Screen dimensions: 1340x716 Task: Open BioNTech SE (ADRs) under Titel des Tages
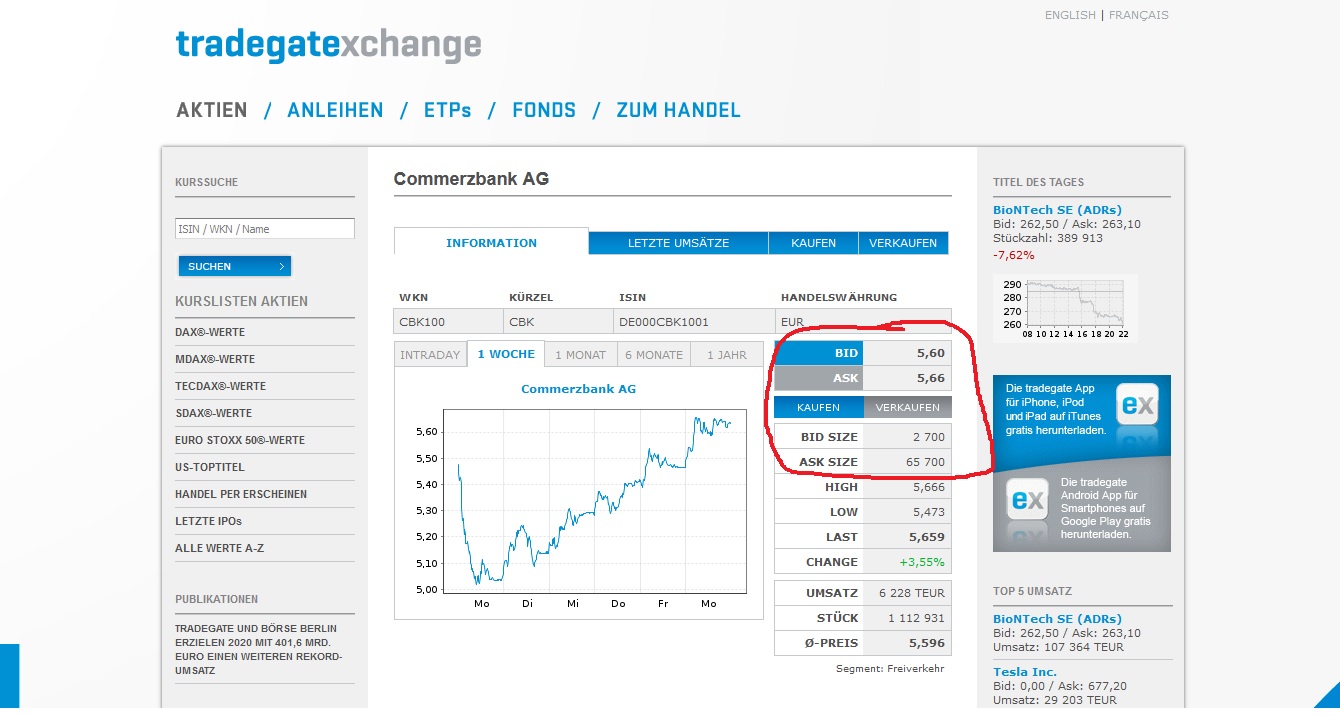tap(1057, 210)
